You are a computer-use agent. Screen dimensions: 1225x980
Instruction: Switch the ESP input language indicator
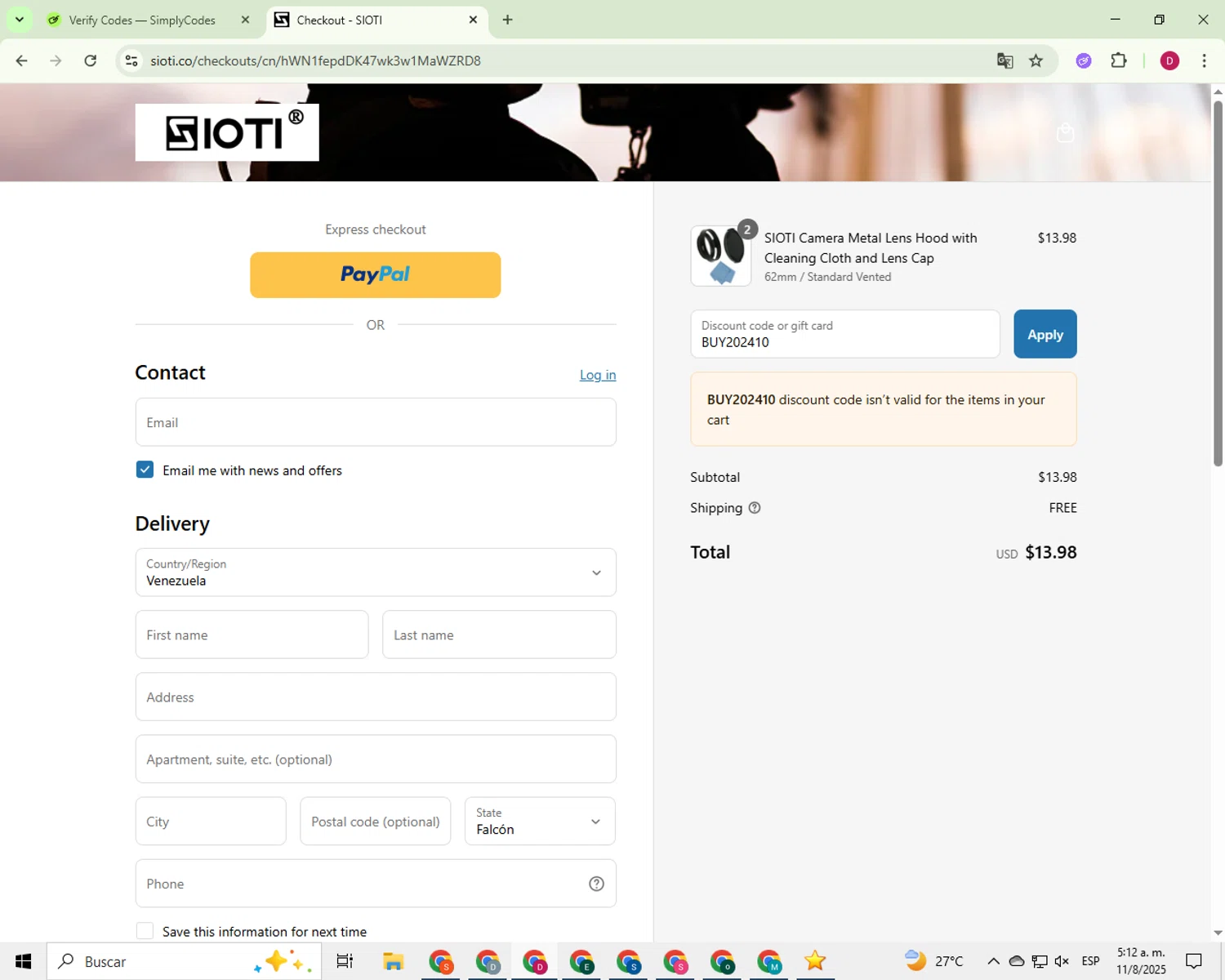click(x=1090, y=961)
